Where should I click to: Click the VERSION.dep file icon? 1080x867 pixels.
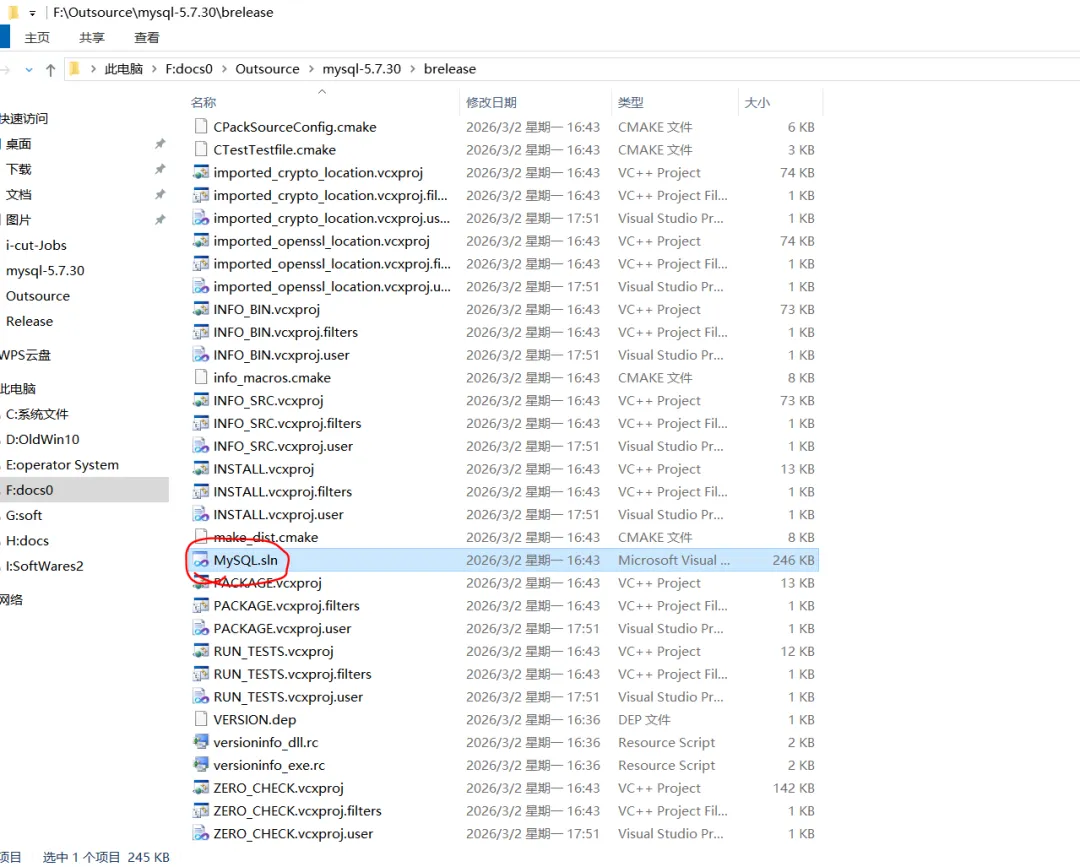coord(200,719)
